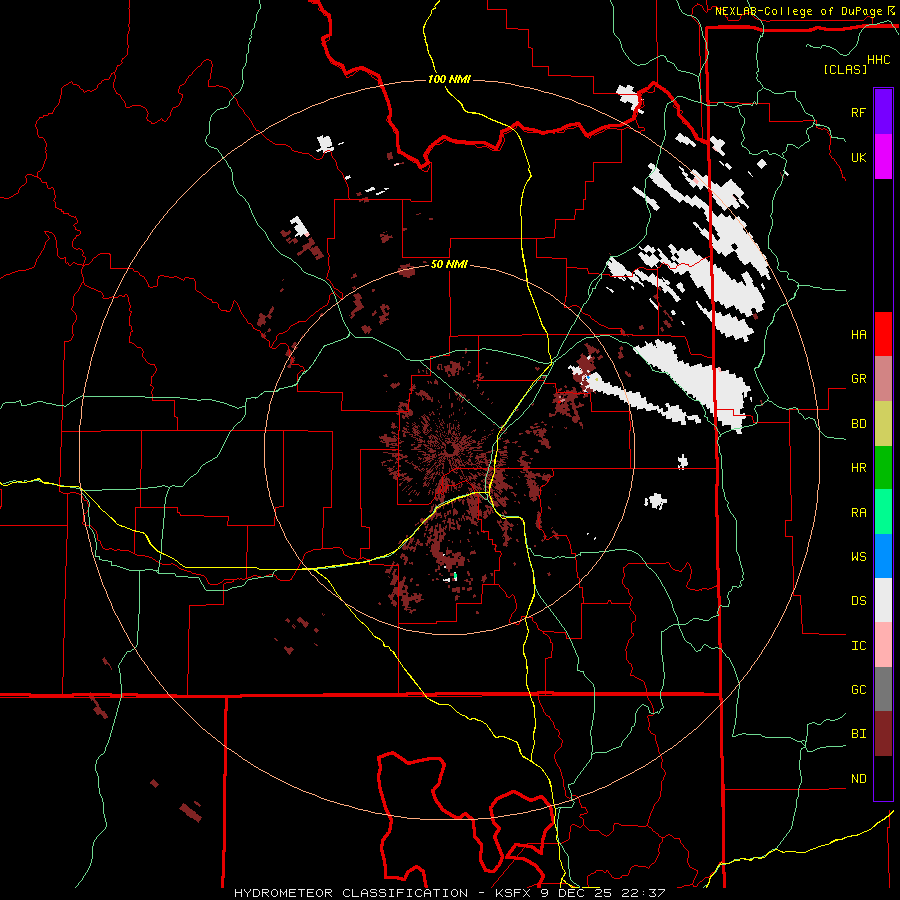Click the "100 NMI" range ring label

(x=449, y=79)
